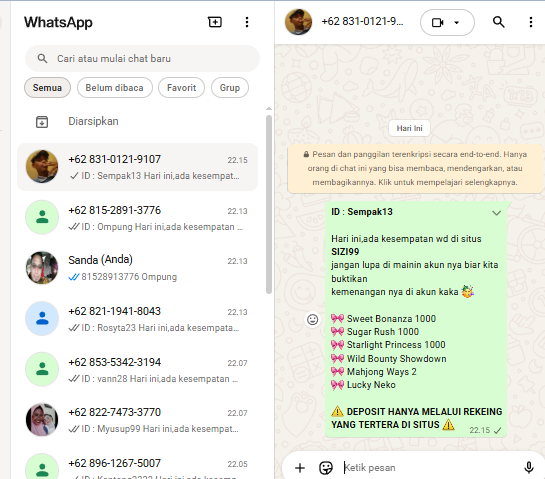The image size is (545, 479).
Task: Click the search field 'Cari atau mulai chat baru'
Action: [142, 58]
